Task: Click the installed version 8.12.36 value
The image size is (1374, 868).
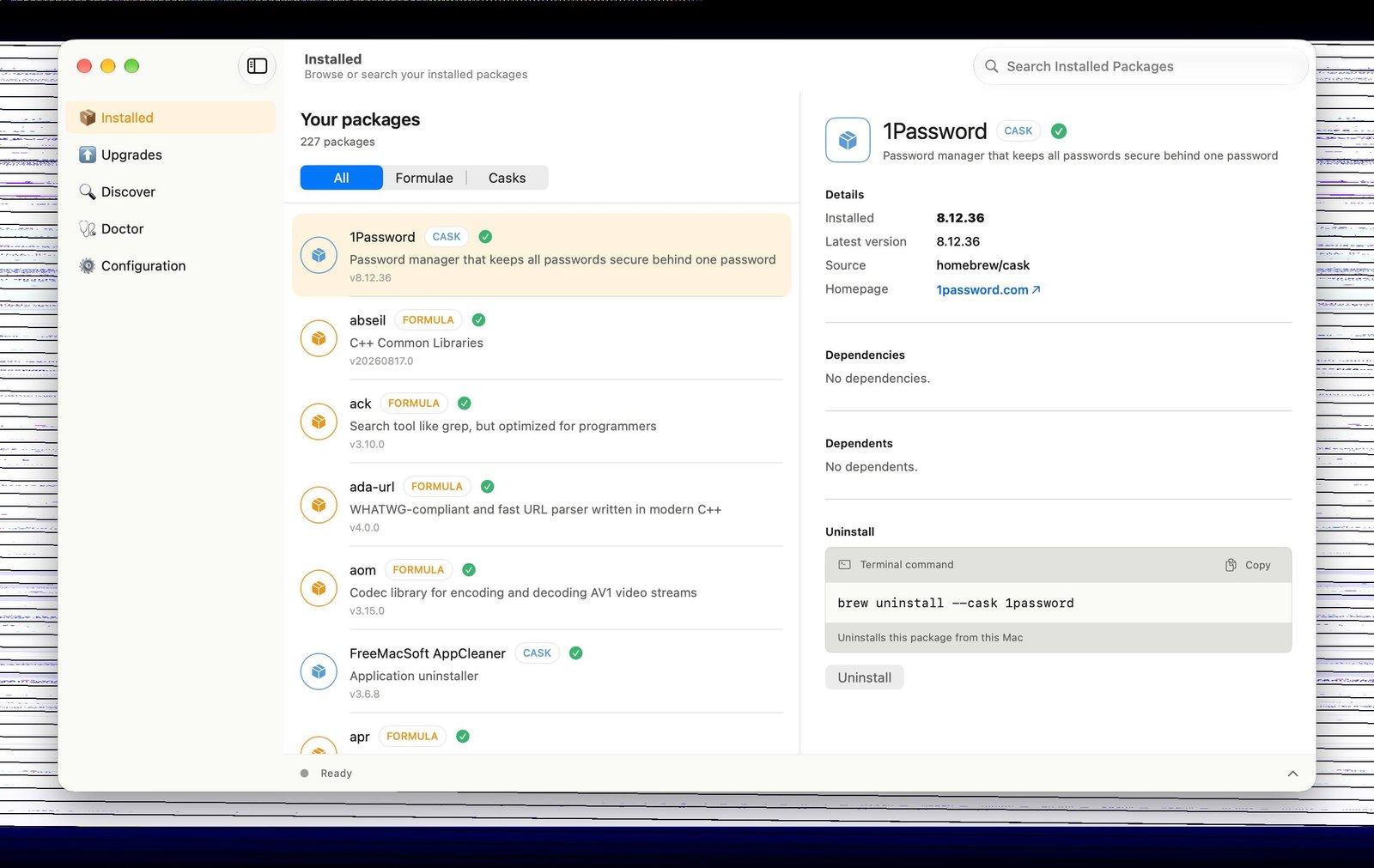Action: (x=960, y=218)
